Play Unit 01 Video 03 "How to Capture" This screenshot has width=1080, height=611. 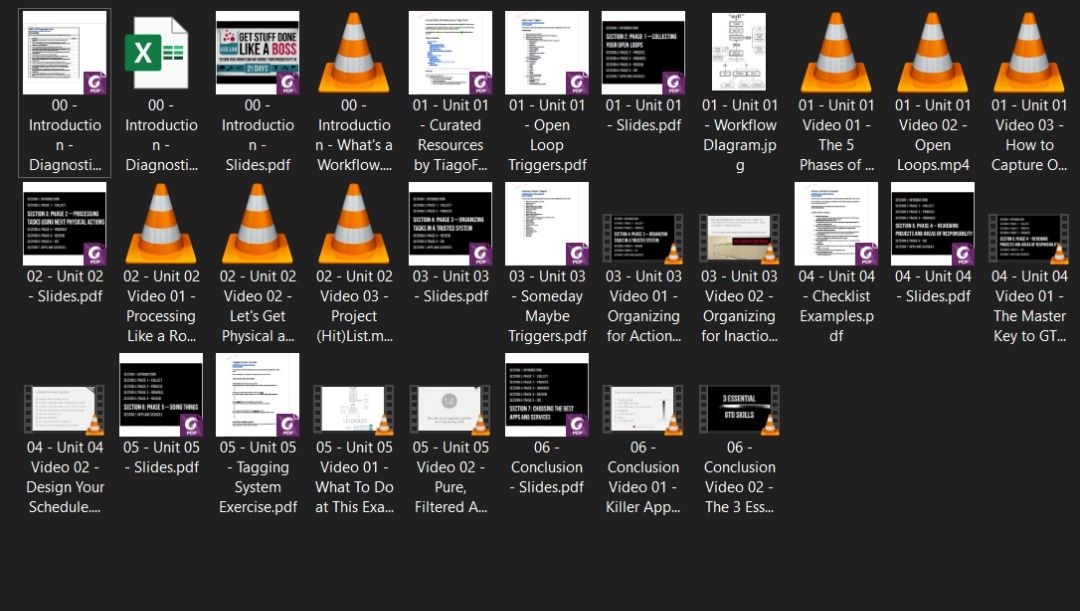(x=1028, y=50)
